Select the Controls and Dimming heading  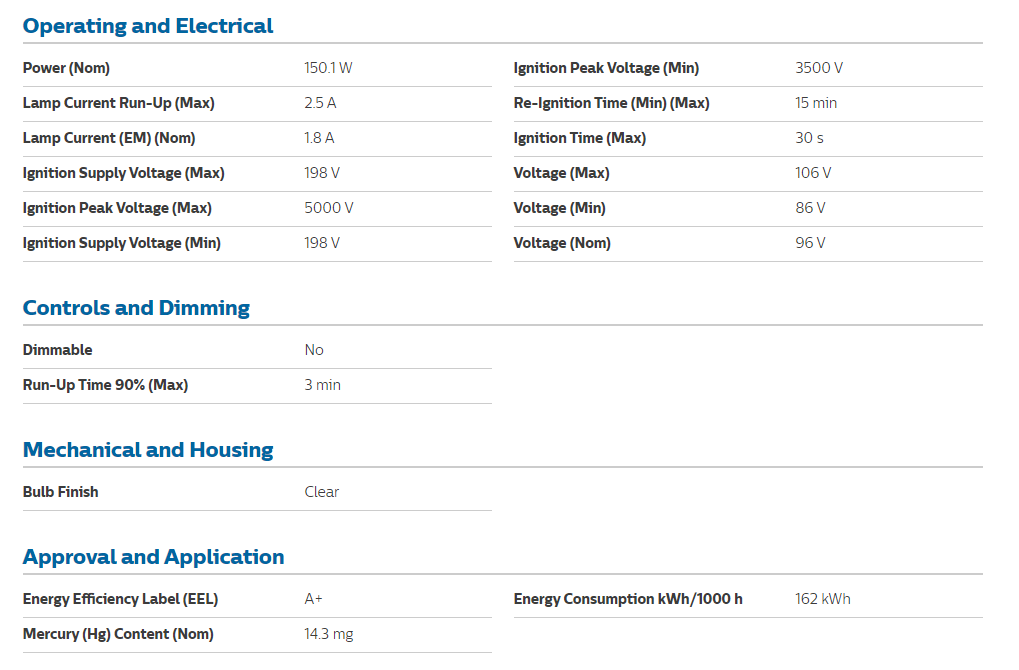[x=136, y=308]
